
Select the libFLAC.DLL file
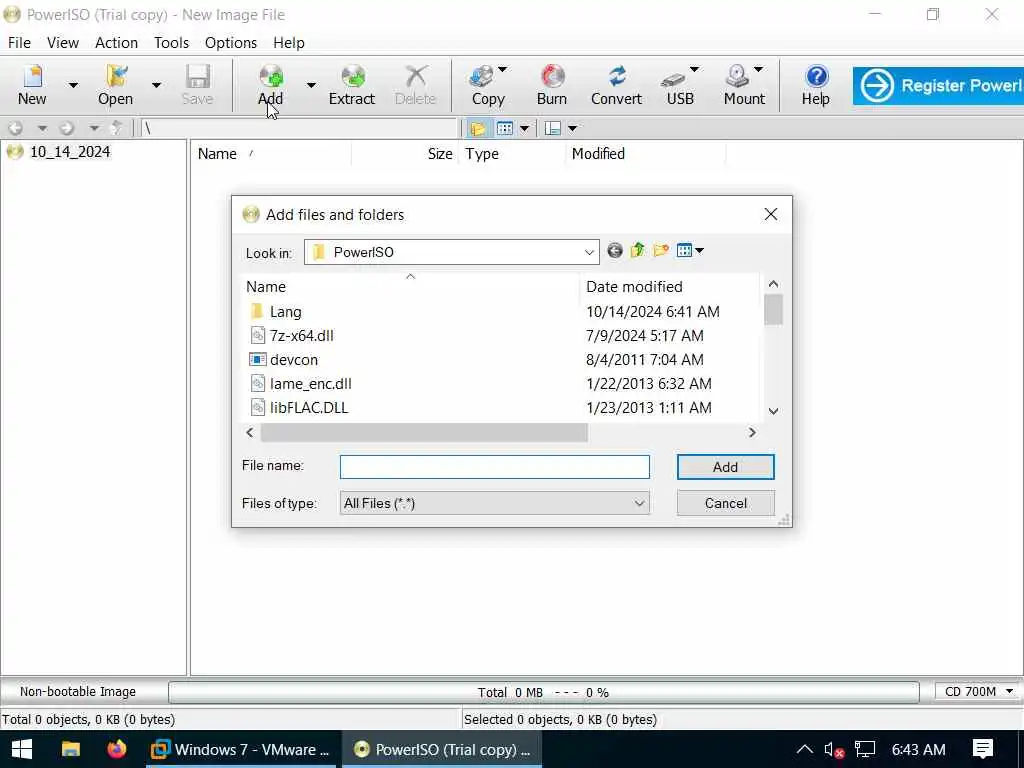308,408
